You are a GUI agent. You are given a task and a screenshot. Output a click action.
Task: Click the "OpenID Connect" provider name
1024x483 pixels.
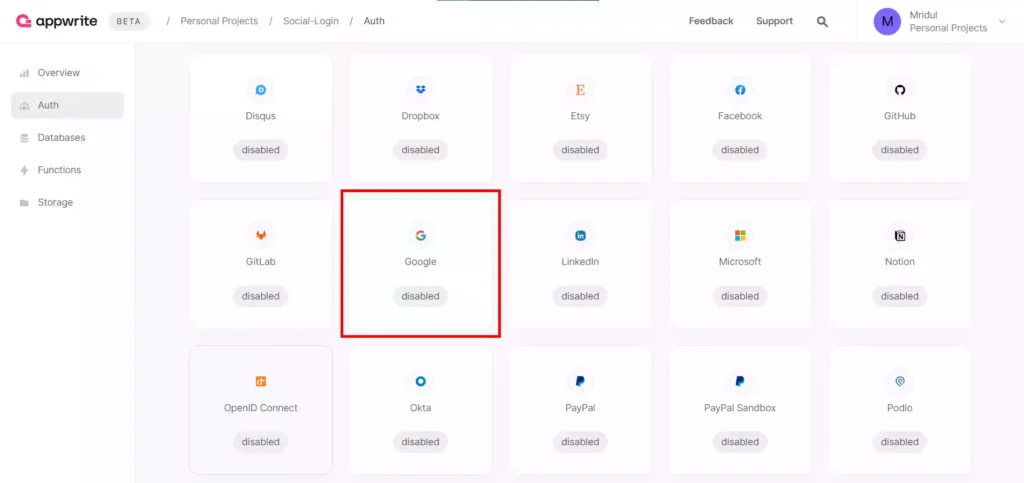point(261,408)
